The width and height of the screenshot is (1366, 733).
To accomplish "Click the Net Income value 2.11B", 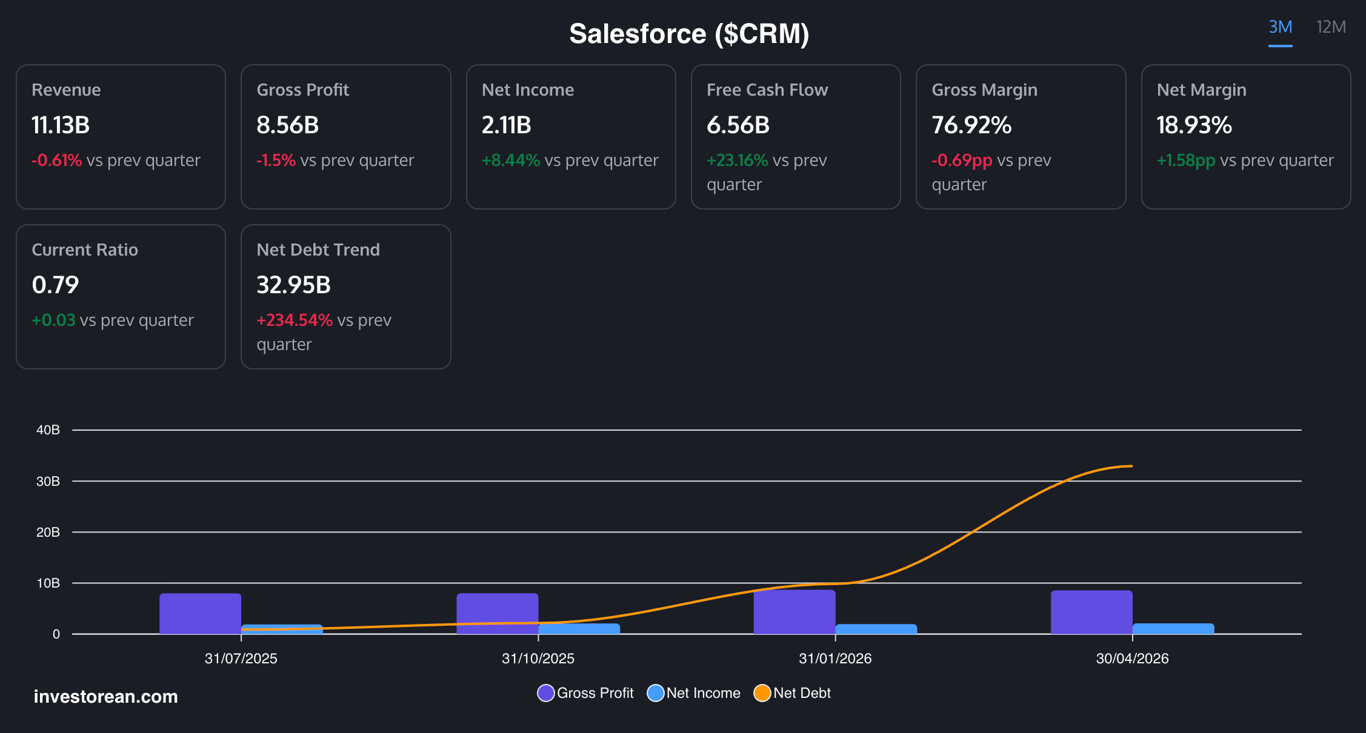I will pyautogui.click(x=507, y=125).
